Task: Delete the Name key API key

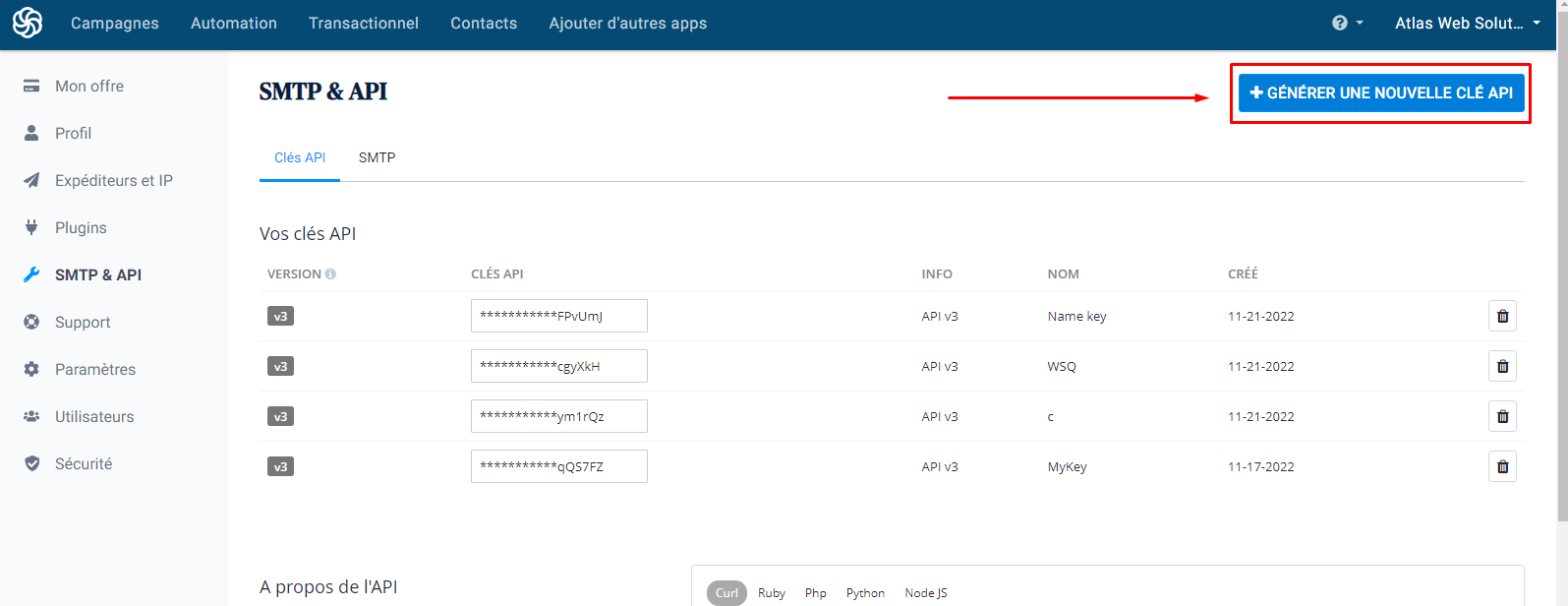Action: tap(1502, 316)
